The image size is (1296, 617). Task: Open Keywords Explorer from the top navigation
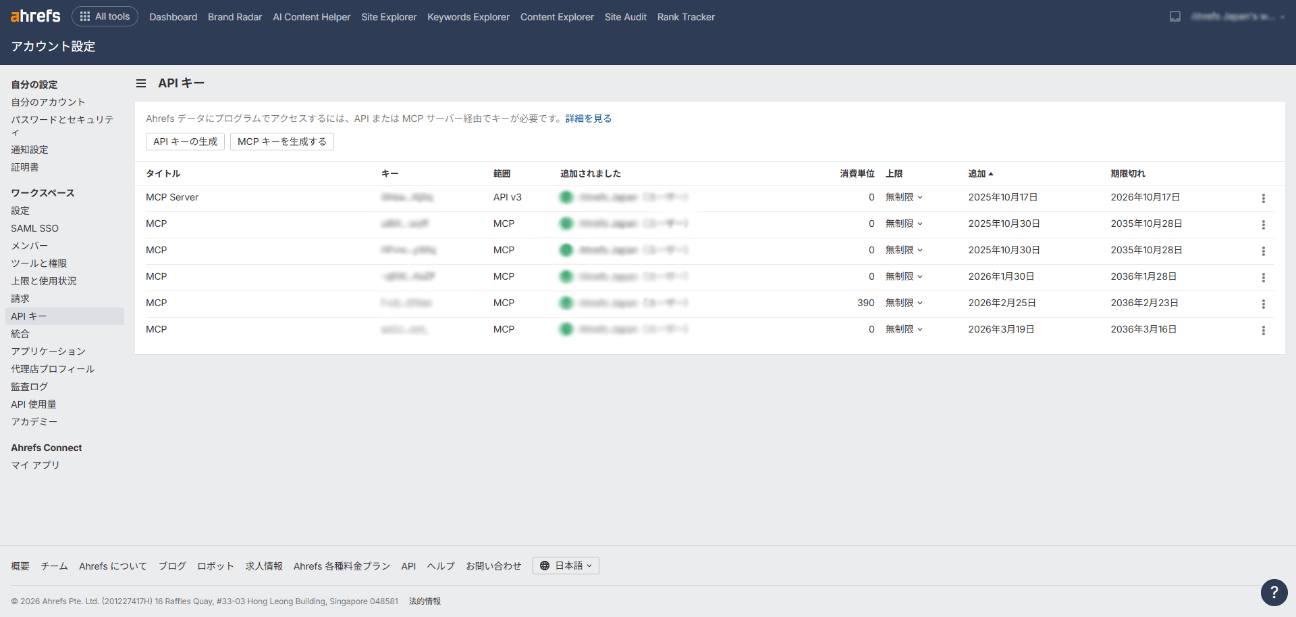point(468,16)
